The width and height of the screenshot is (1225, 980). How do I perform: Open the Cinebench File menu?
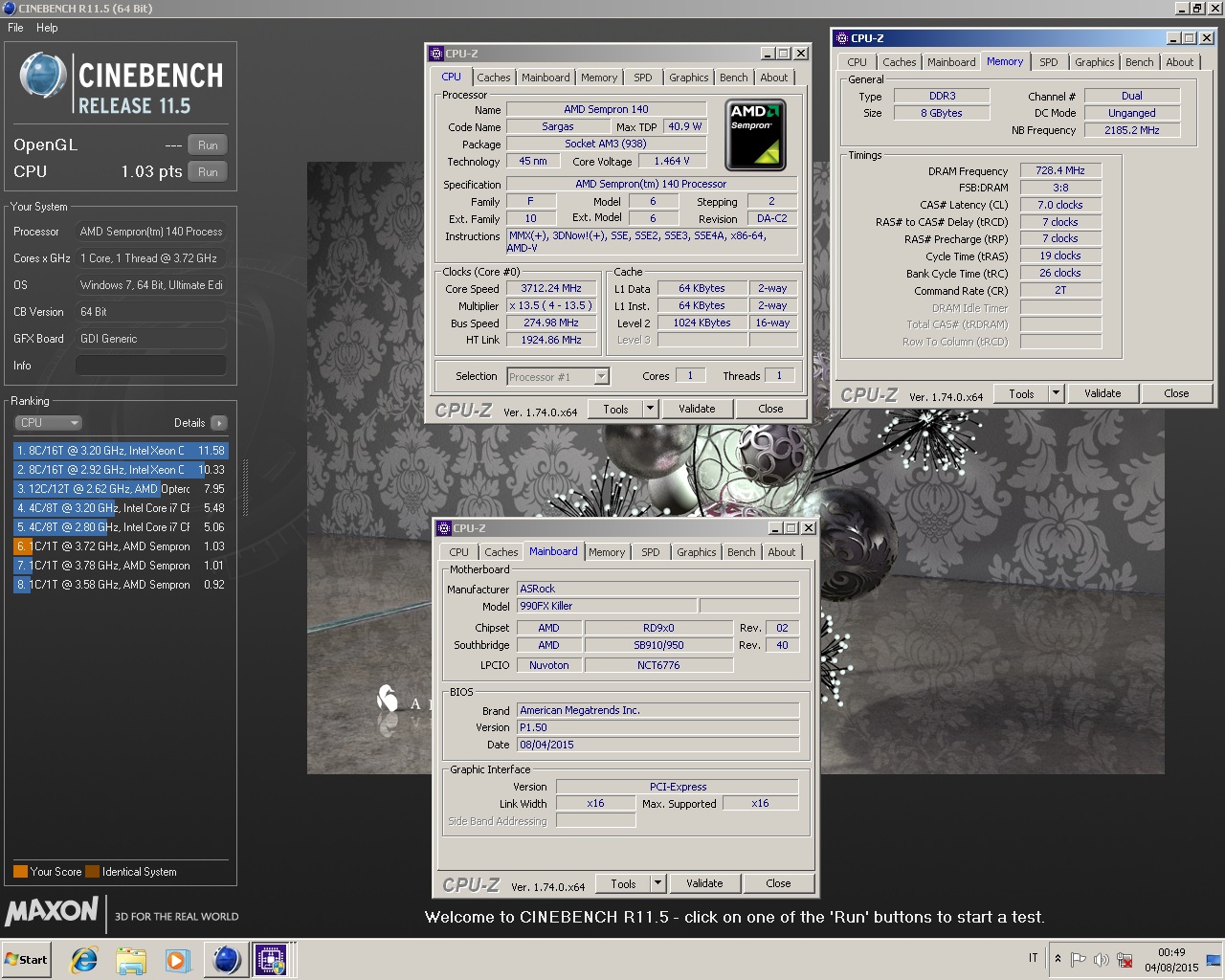pos(15,28)
